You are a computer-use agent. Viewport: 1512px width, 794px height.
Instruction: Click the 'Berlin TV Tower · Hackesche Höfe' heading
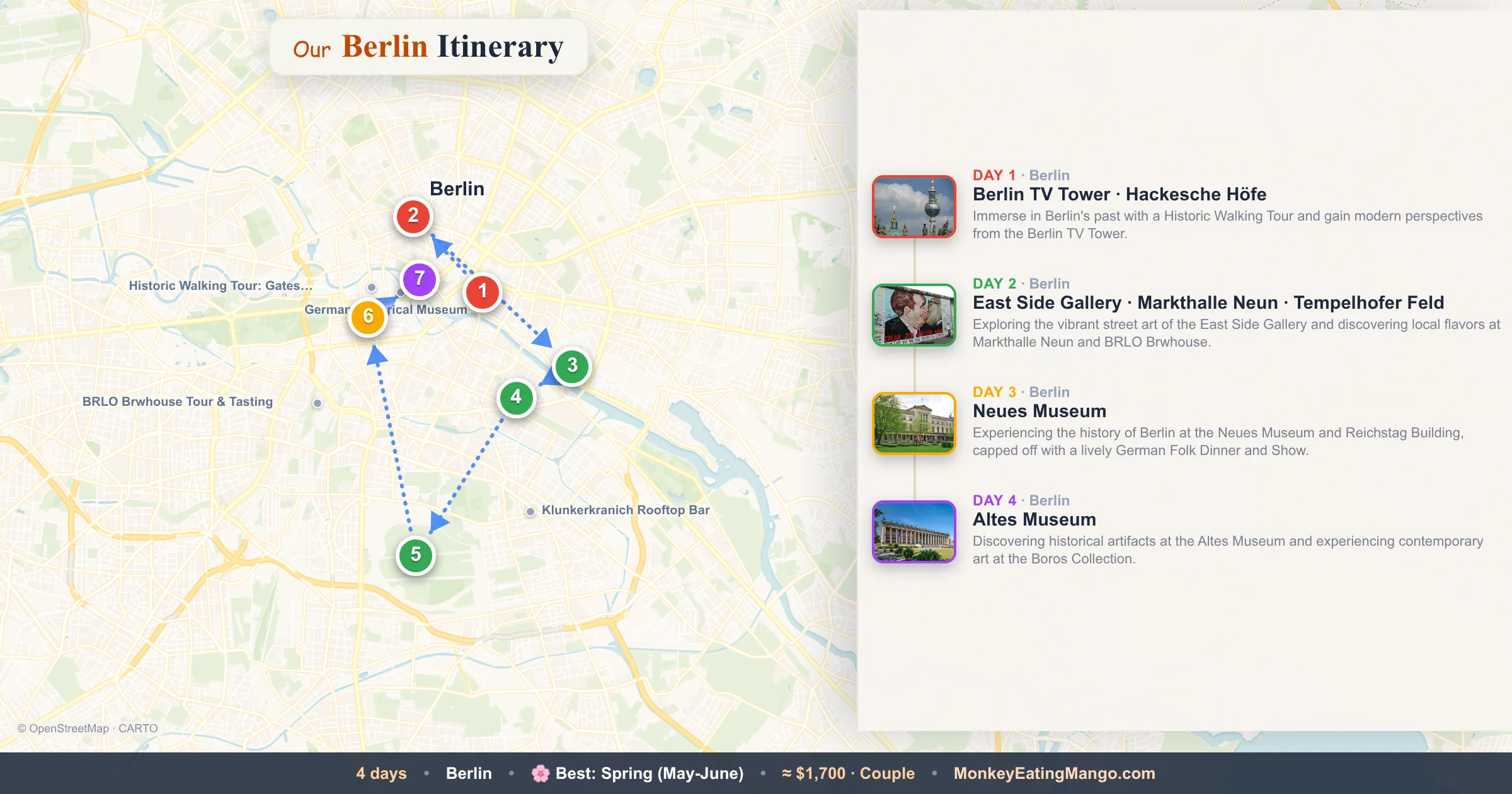[1120, 194]
